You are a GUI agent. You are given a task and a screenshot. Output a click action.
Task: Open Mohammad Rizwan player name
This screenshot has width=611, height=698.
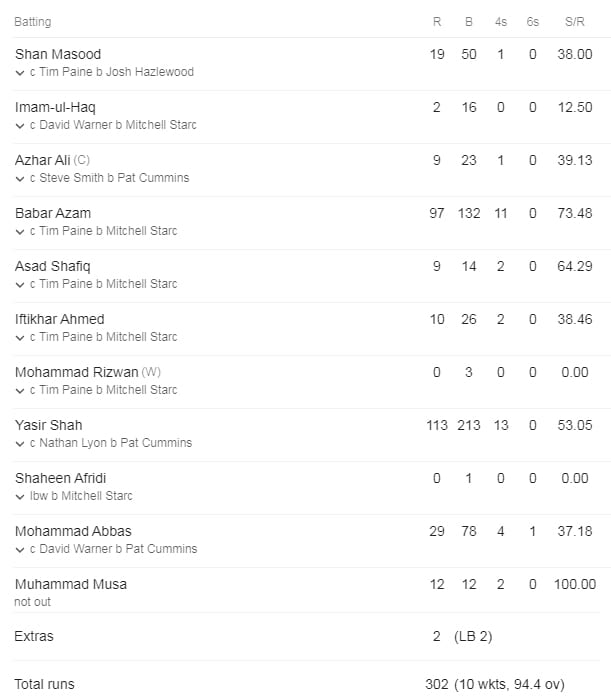click(77, 372)
